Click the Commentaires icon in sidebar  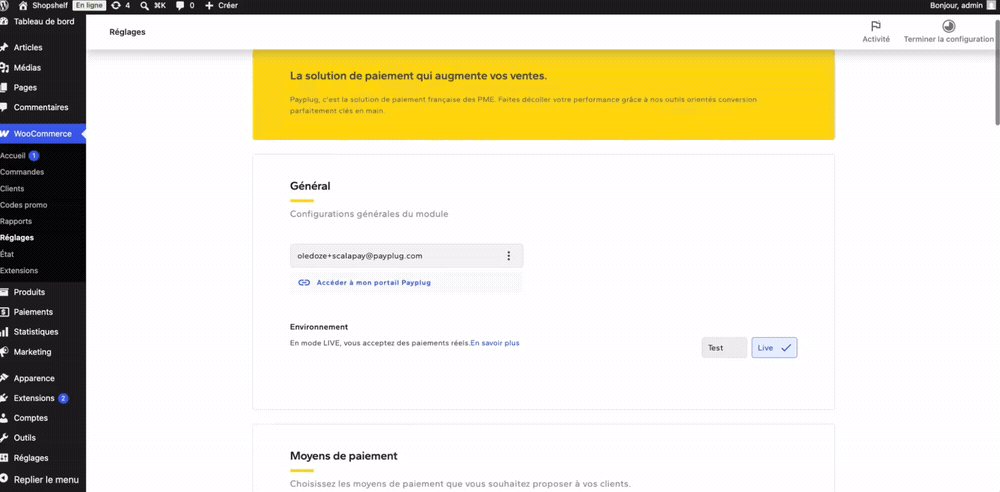[4, 107]
